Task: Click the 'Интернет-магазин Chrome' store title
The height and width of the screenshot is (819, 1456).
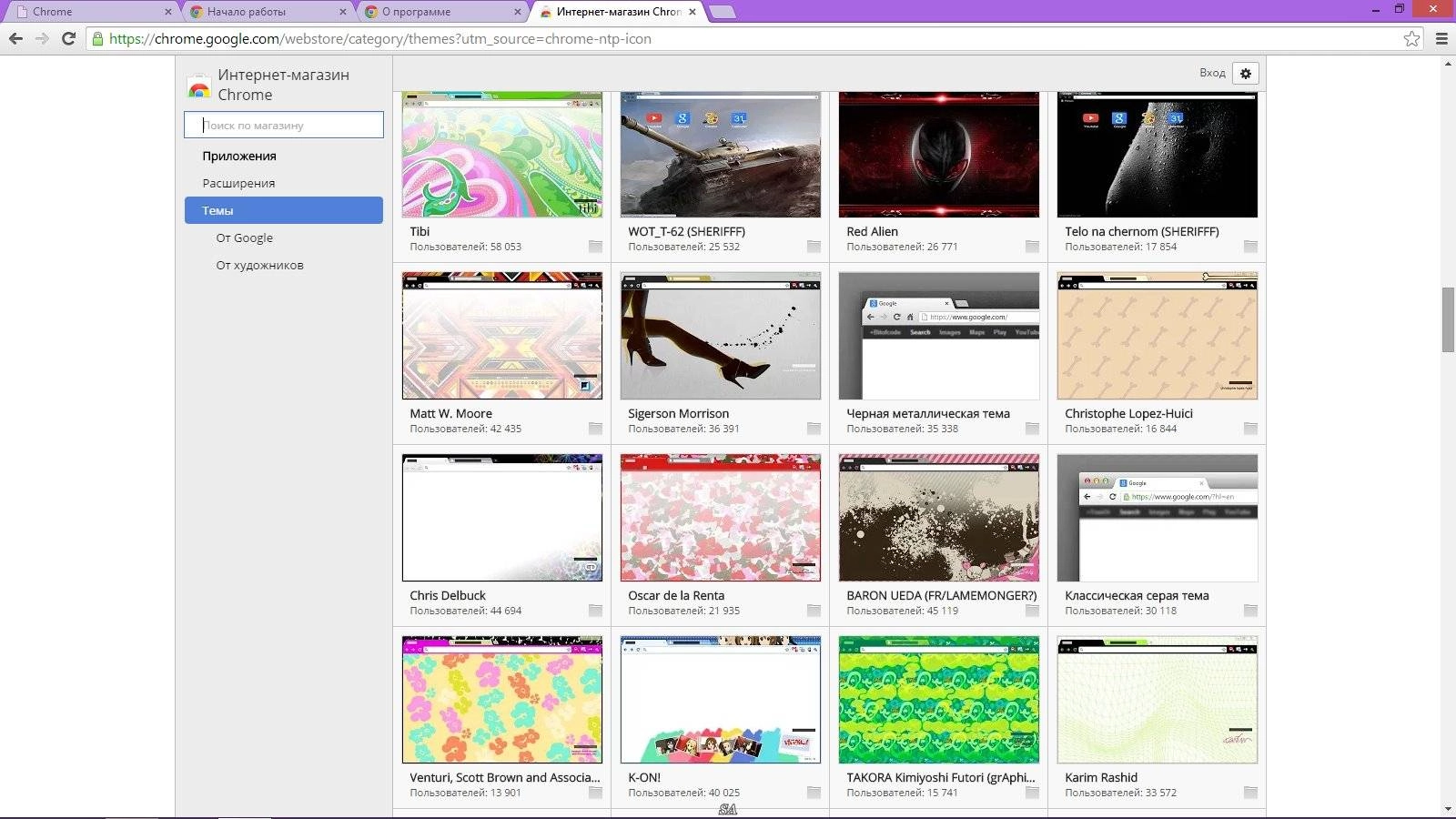Action: click(283, 85)
